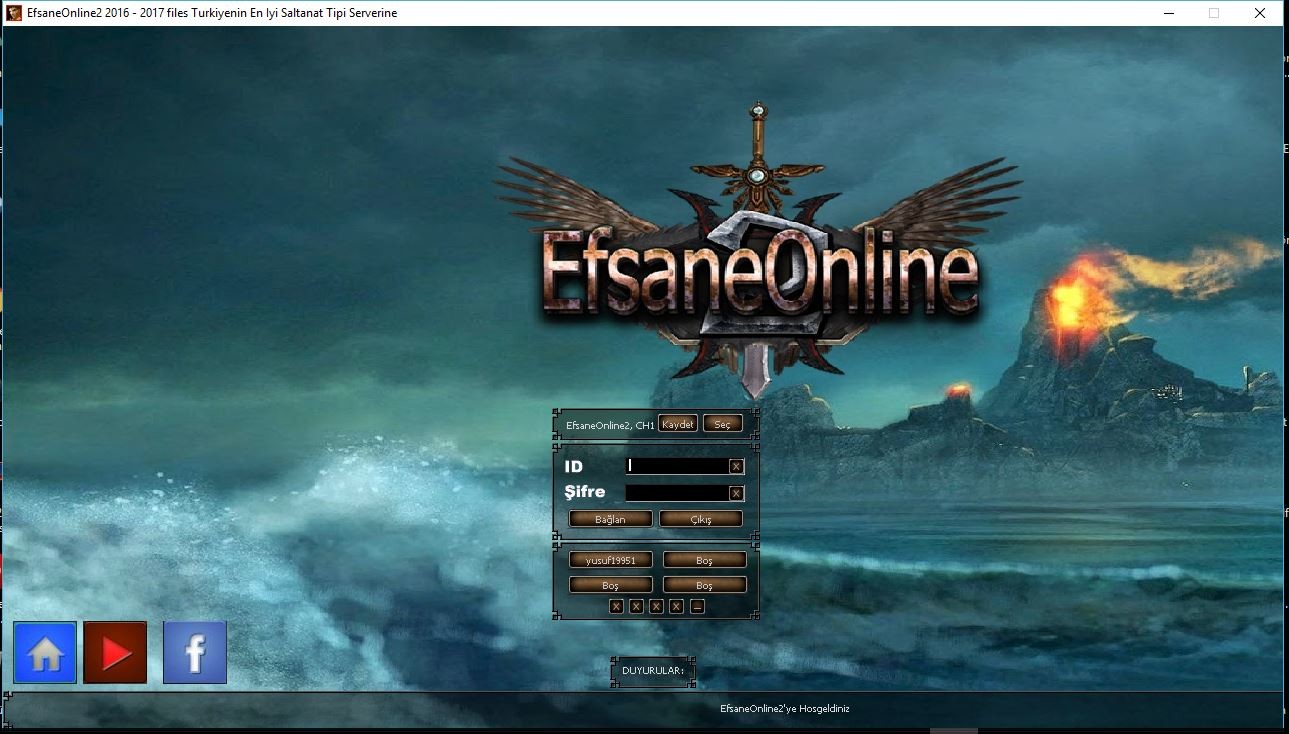Open the Facebook page icon

point(195,653)
